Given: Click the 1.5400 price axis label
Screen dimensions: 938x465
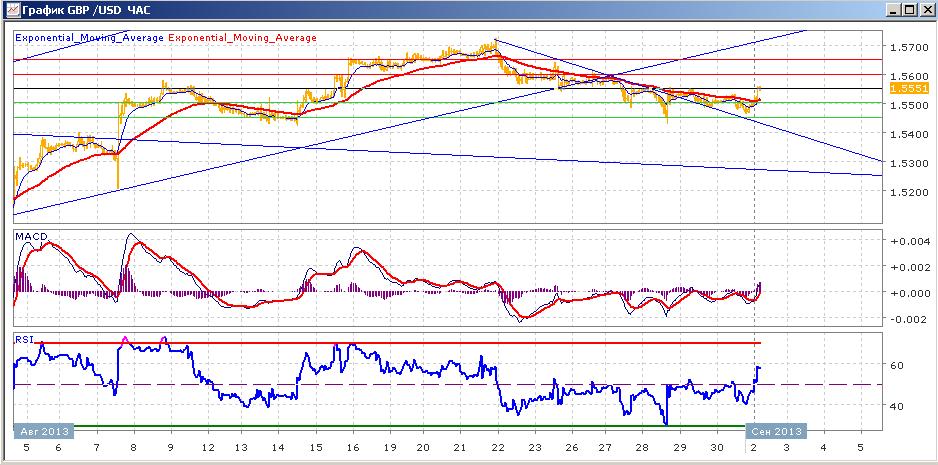Looking at the screenshot, I should [907, 134].
